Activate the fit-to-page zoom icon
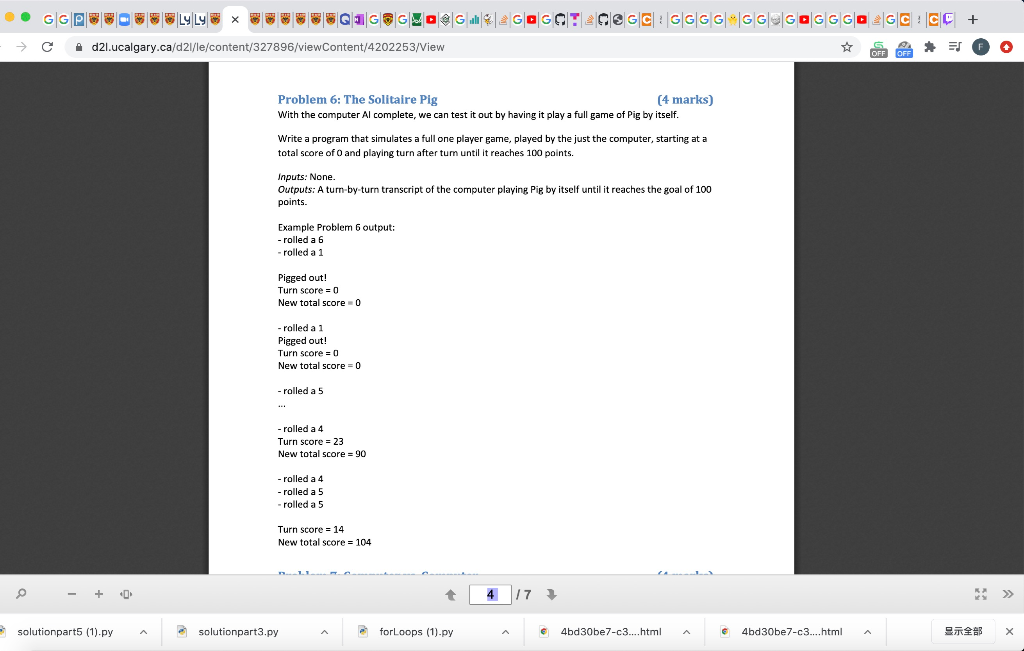1024x651 pixels. coord(126,594)
